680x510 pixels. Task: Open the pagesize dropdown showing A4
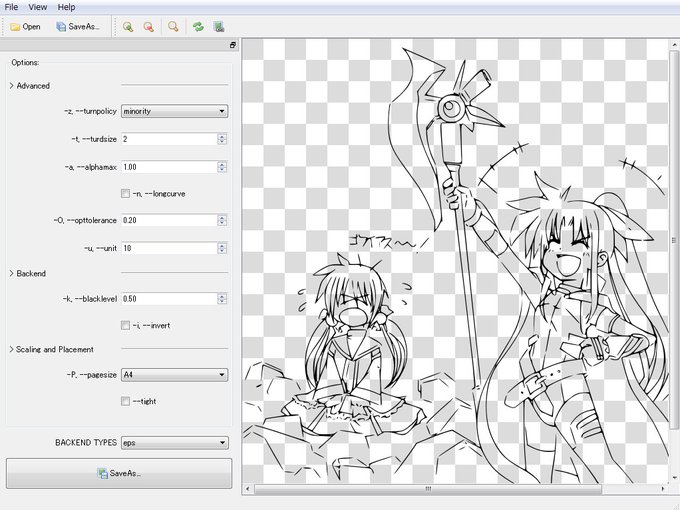(174, 375)
